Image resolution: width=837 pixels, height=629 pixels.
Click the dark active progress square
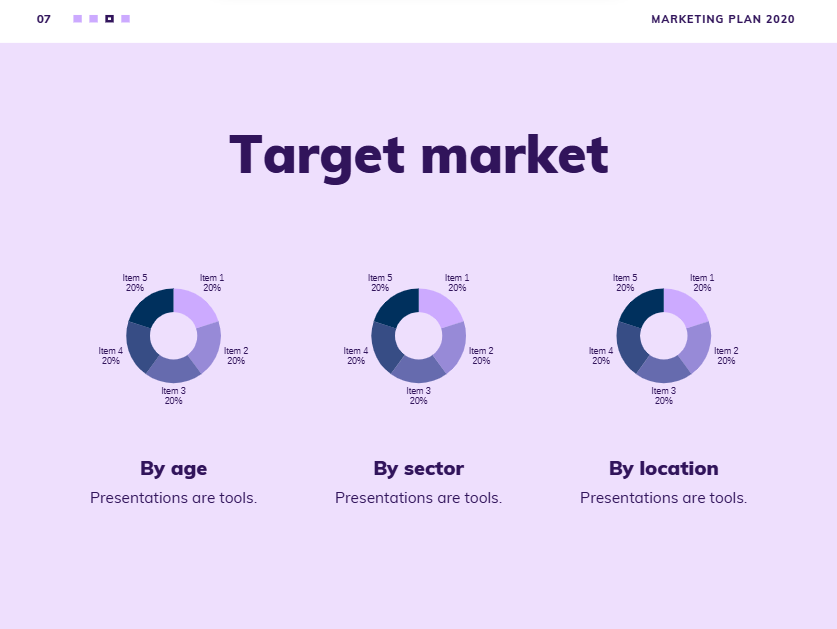pyautogui.click(x=109, y=19)
